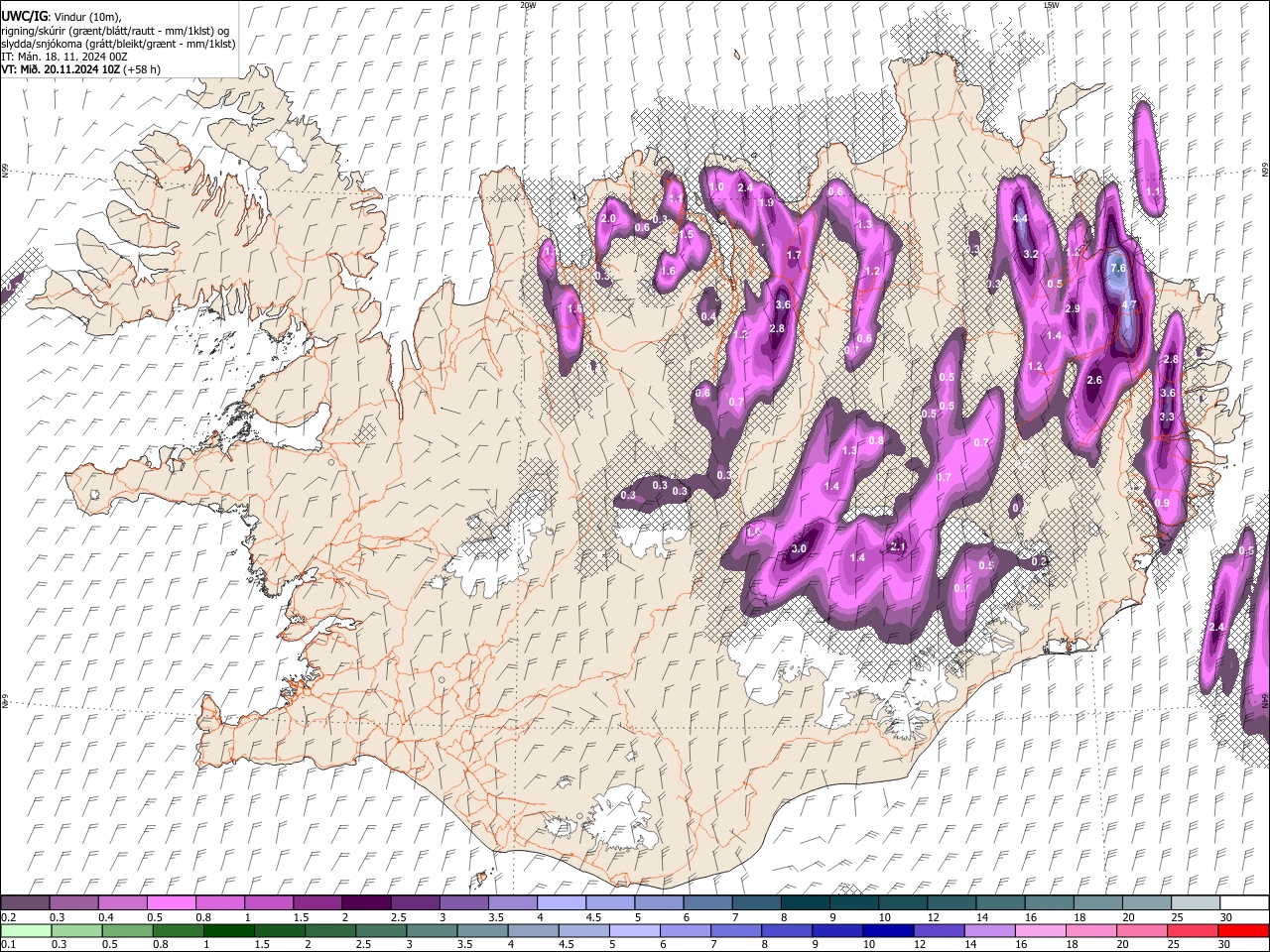This screenshot has height=952, width=1270.
Task: Click the bright red rain swatch at 30
Action: tap(1243, 931)
